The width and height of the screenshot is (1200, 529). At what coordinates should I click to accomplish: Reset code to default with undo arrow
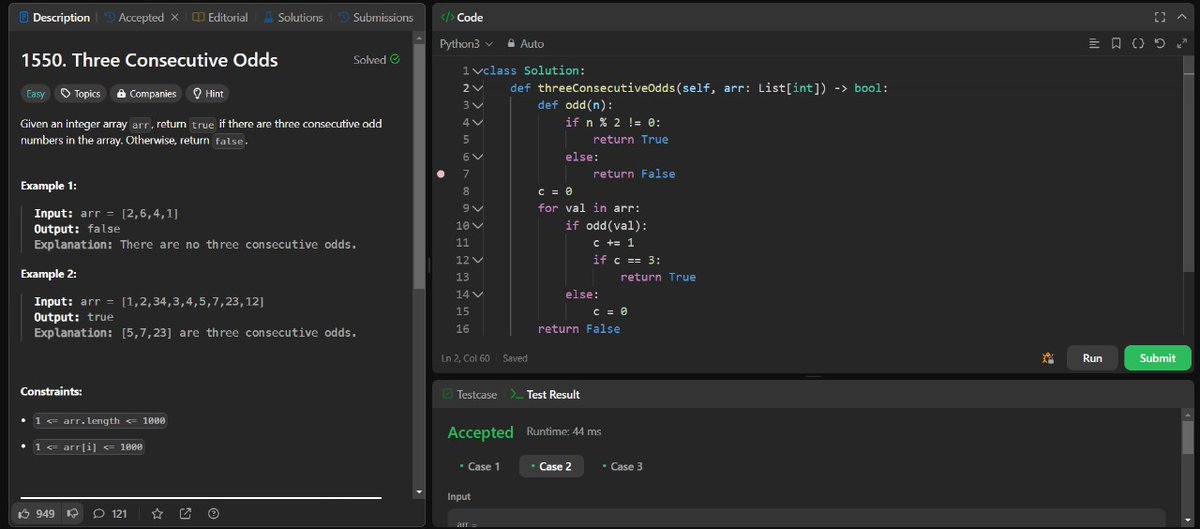1161,44
